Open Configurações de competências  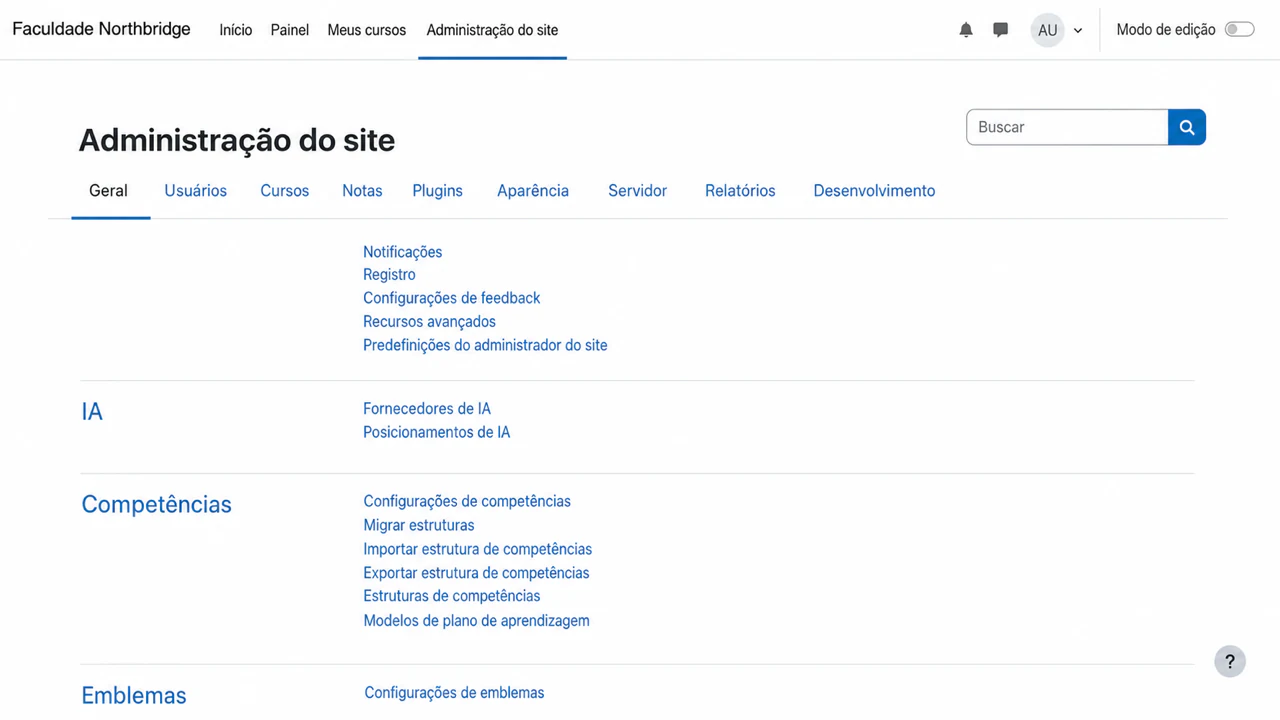tap(467, 502)
